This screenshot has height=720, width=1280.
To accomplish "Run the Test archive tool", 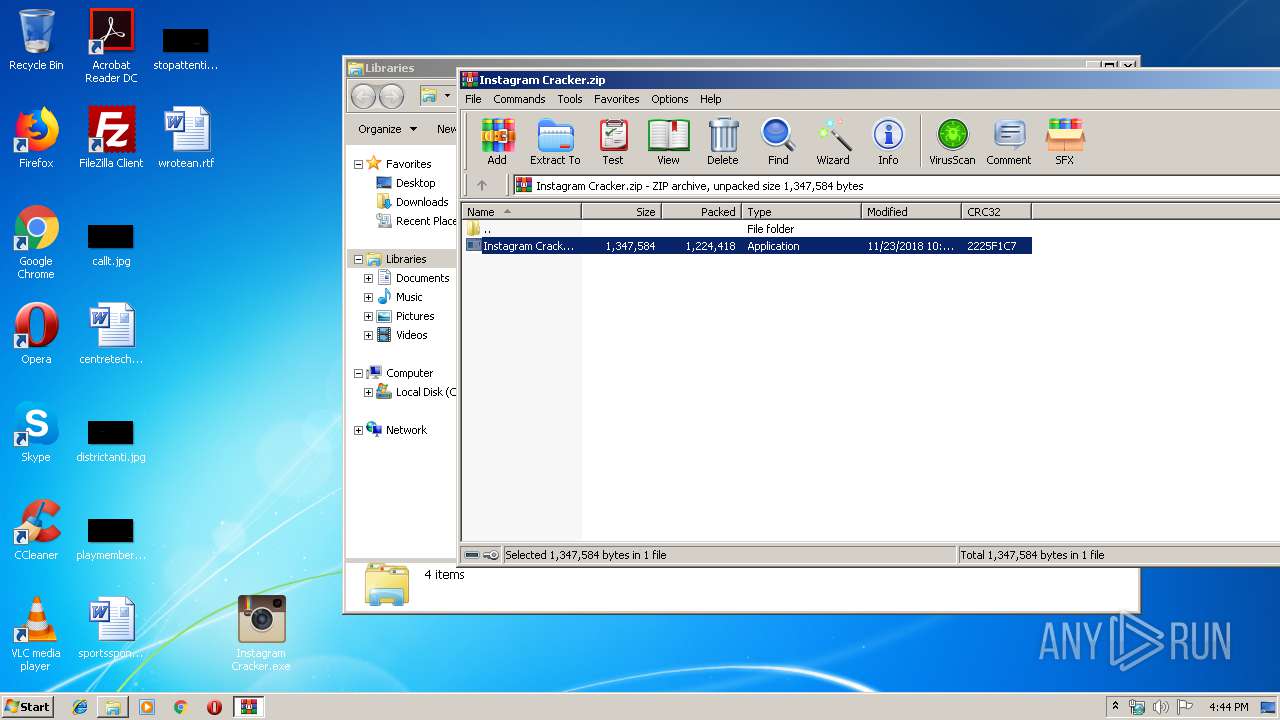I will tap(613, 141).
